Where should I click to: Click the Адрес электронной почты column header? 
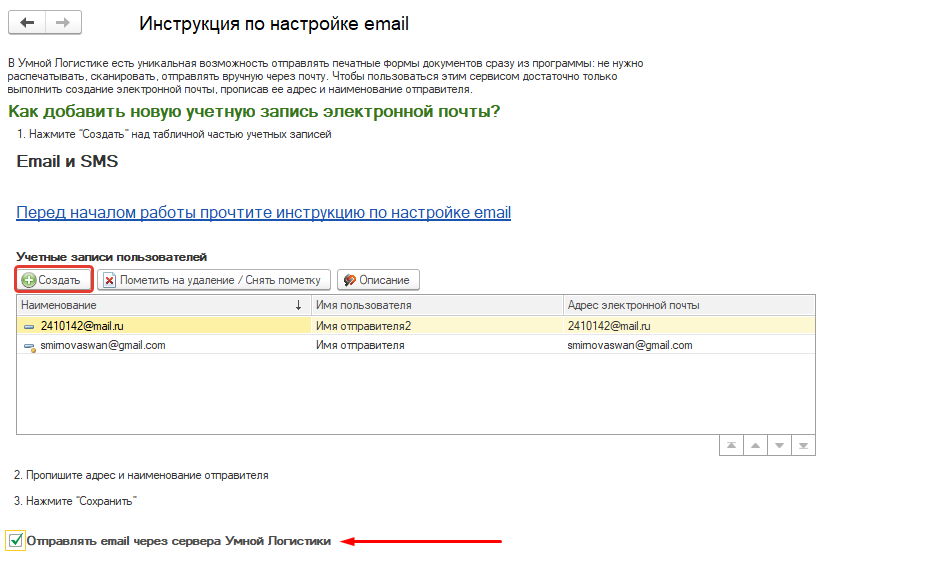688,305
